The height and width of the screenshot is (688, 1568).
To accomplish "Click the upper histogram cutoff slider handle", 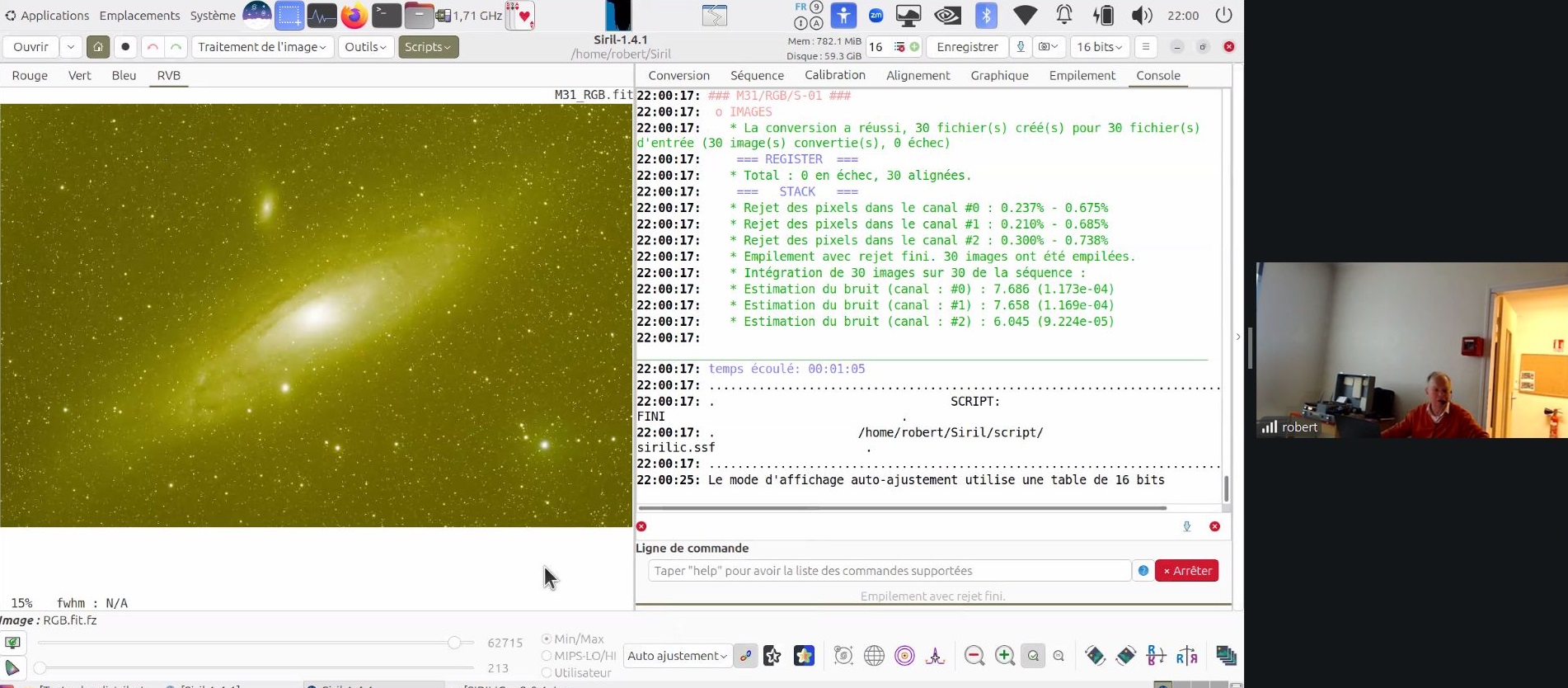I will [x=453, y=643].
